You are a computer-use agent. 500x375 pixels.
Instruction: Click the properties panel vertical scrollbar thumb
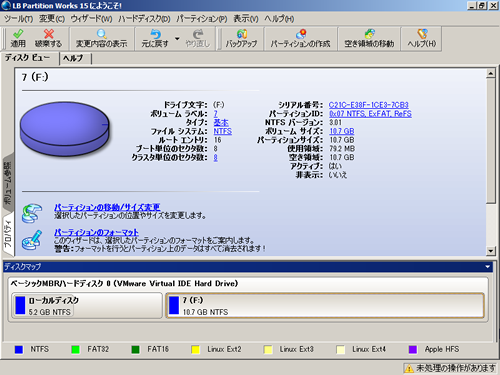coord(490,140)
